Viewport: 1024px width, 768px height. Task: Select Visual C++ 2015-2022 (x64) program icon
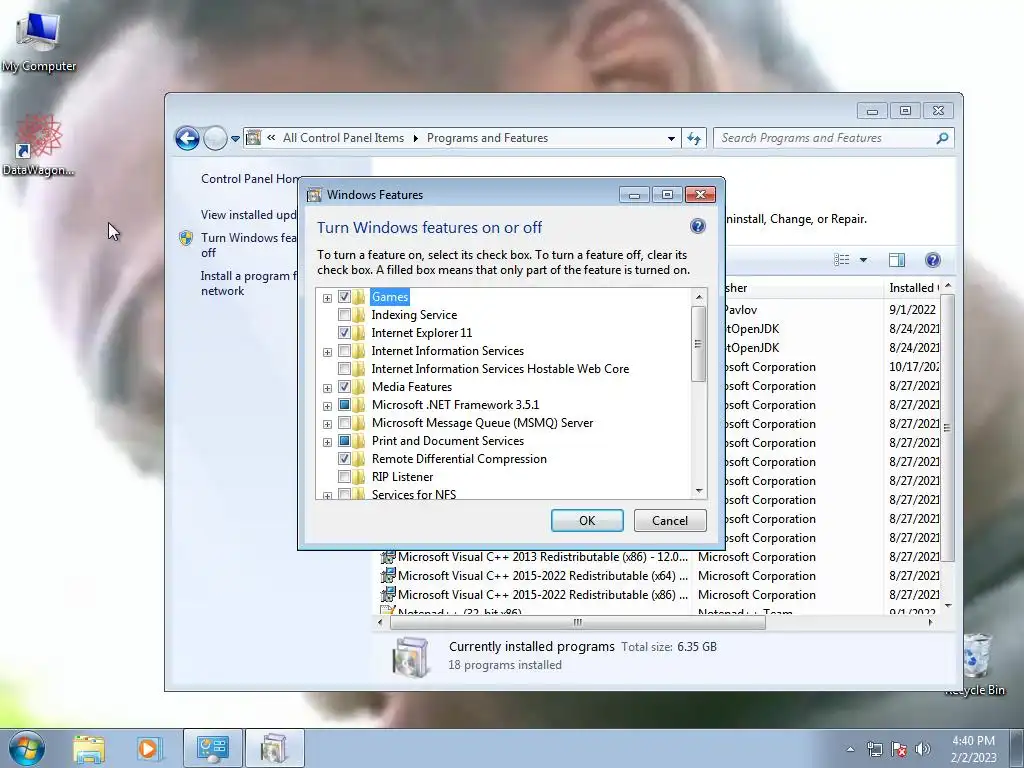(x=388, y=576)
